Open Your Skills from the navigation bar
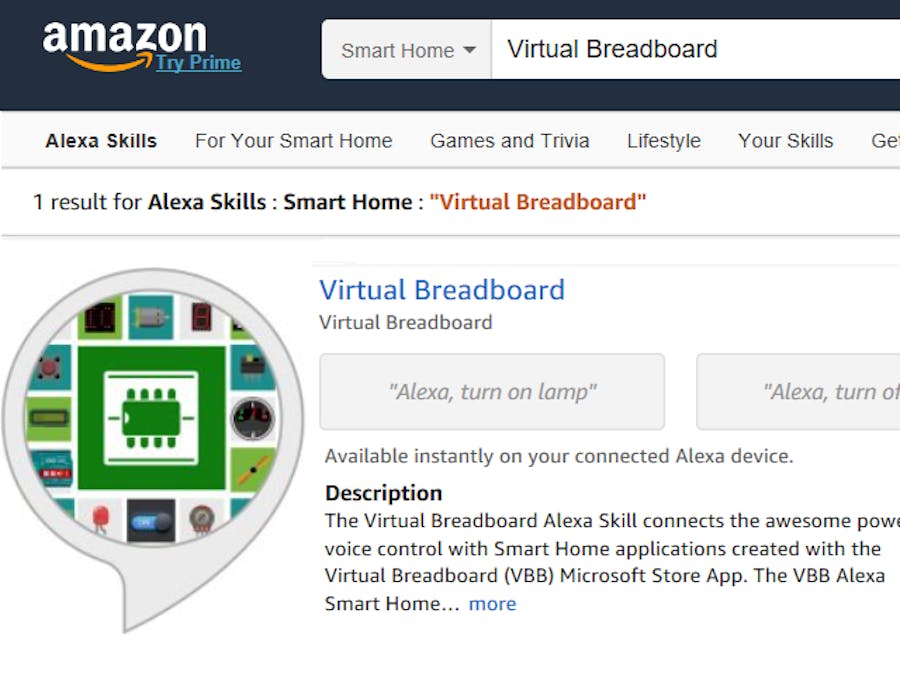 pyautogui.click(x=785, y=141)
